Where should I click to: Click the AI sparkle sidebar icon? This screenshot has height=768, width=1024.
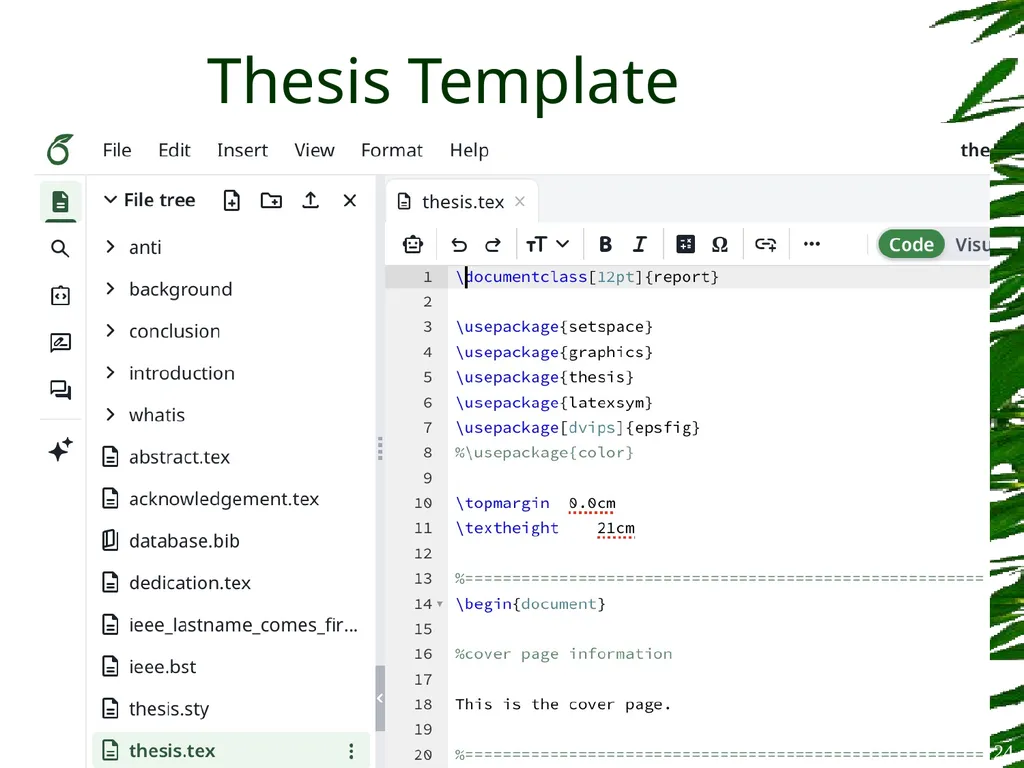pos(60,449)
